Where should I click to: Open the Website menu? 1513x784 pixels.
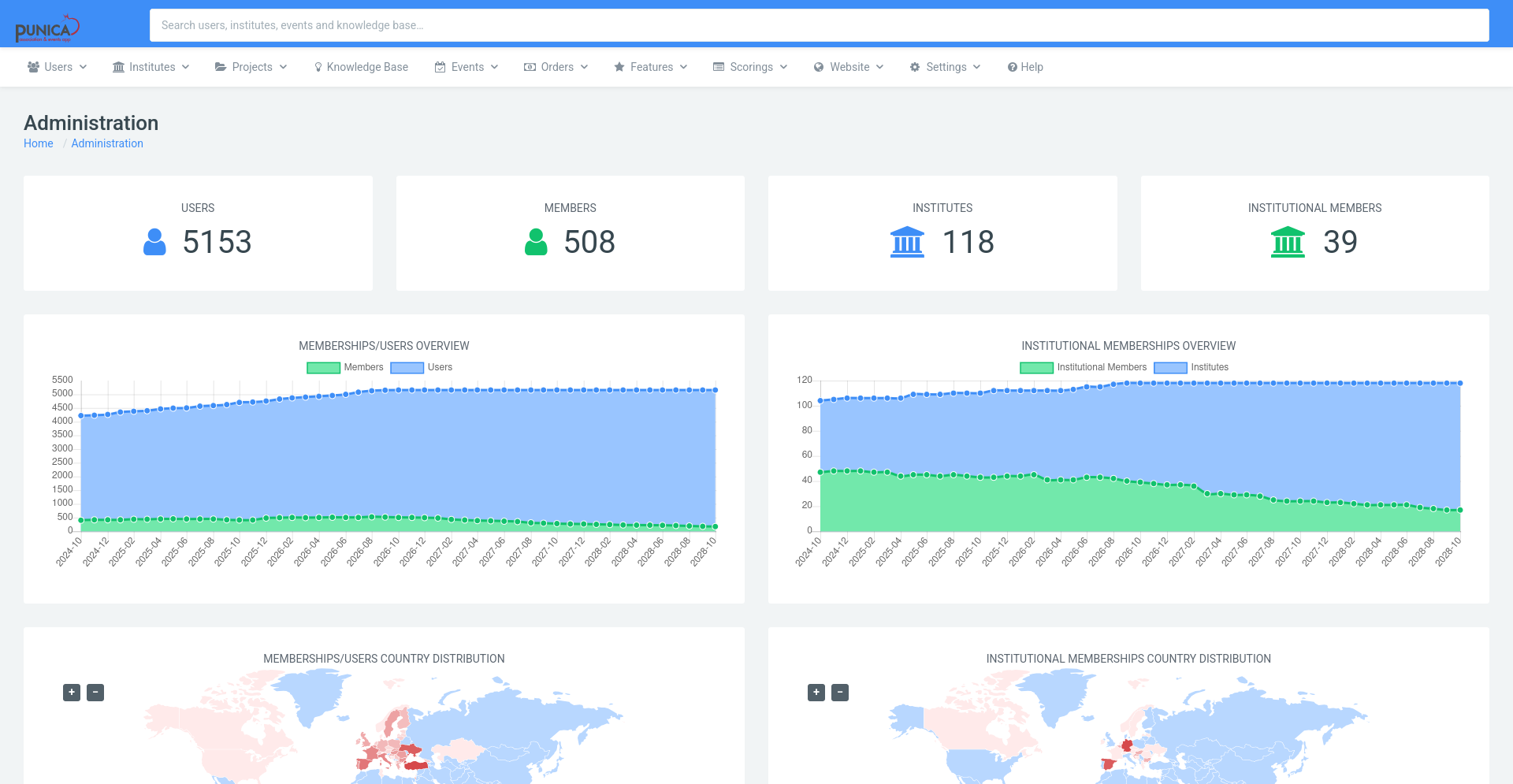849,67
